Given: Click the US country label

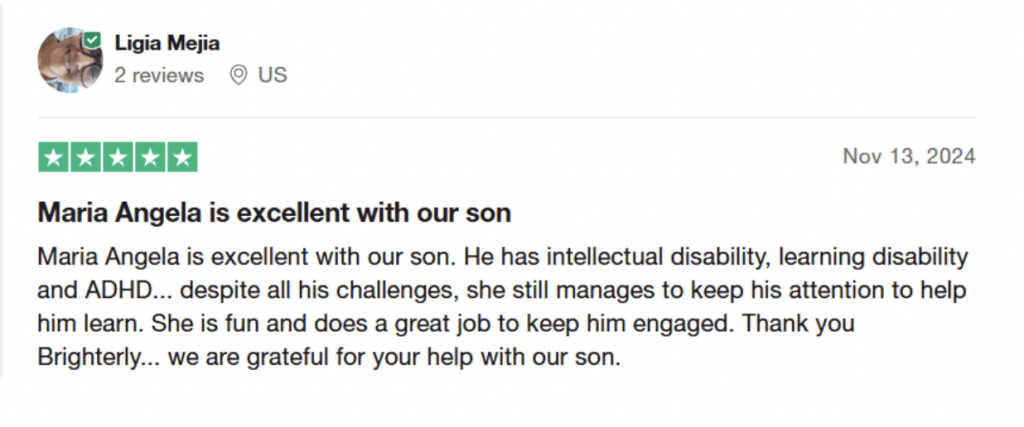Looking at the screenshot, I should [x=272, y=75].
